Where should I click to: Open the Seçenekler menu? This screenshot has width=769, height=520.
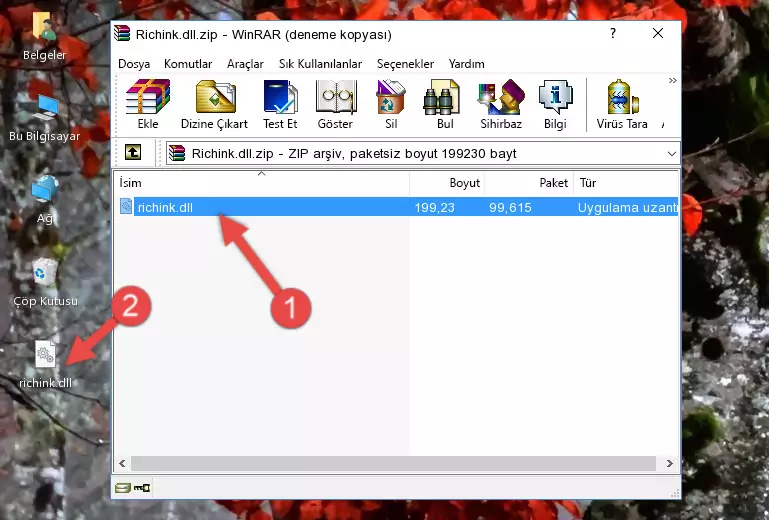(405, 64)
